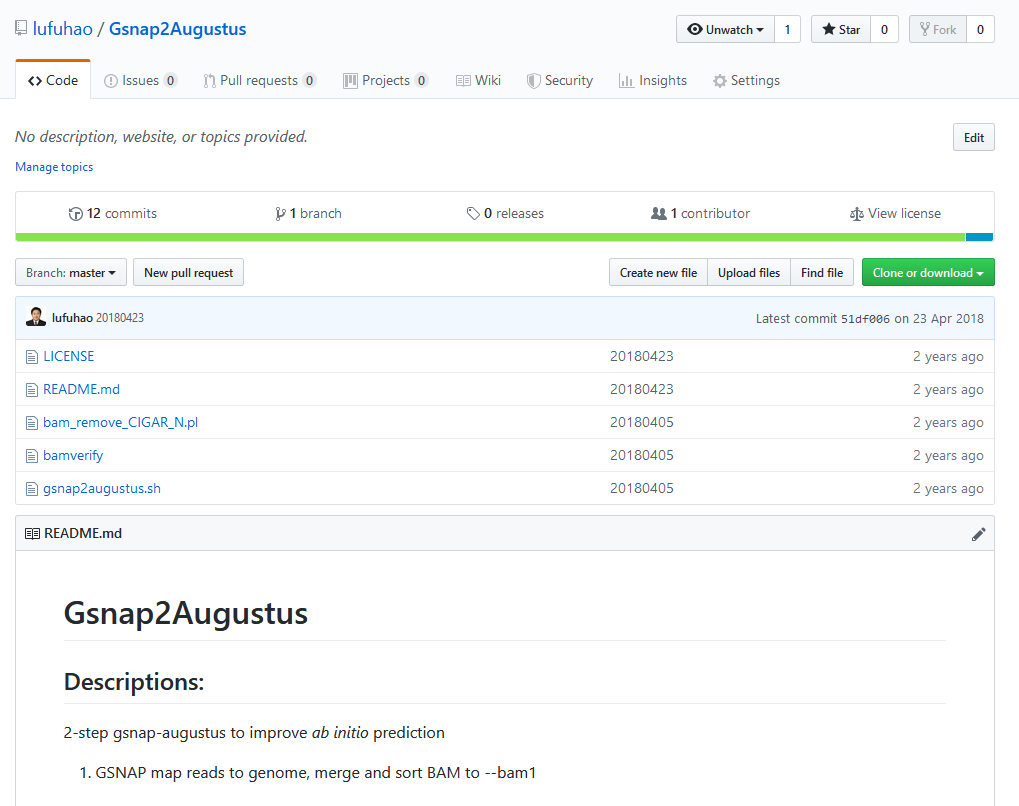
Task: Star the Gsnap2Augustus repository
Action: pos(841,29)
